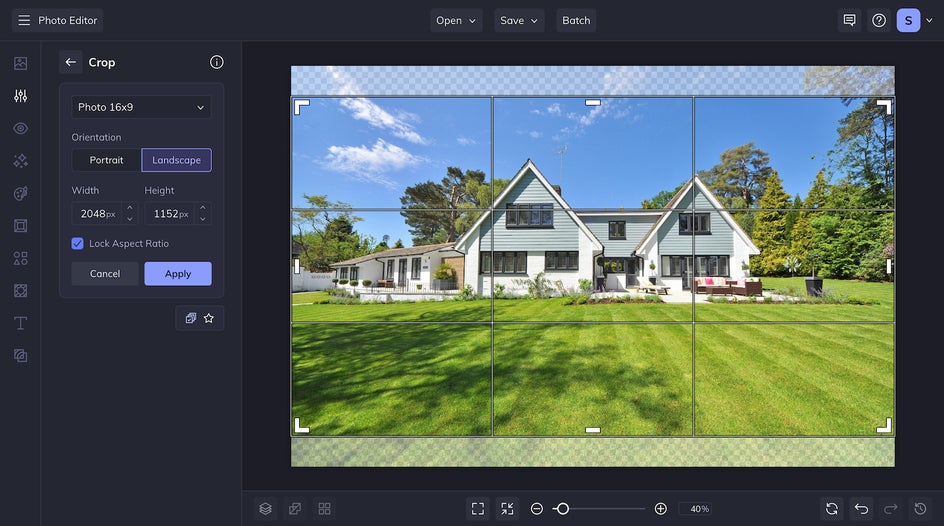The image size is (944, 526).
Task: Click the top-right crop corner handle
Action: [884, 107]
